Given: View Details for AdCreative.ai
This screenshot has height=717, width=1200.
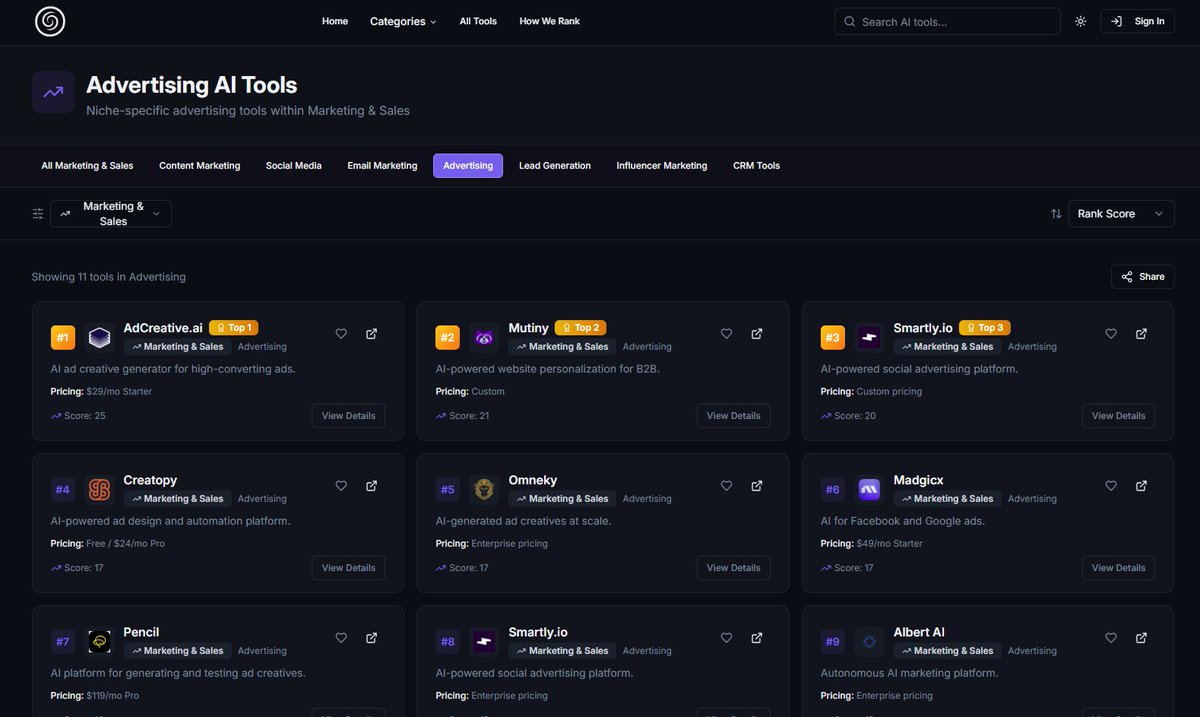Looking at the screenshot, I should click(x=348, y=416).
